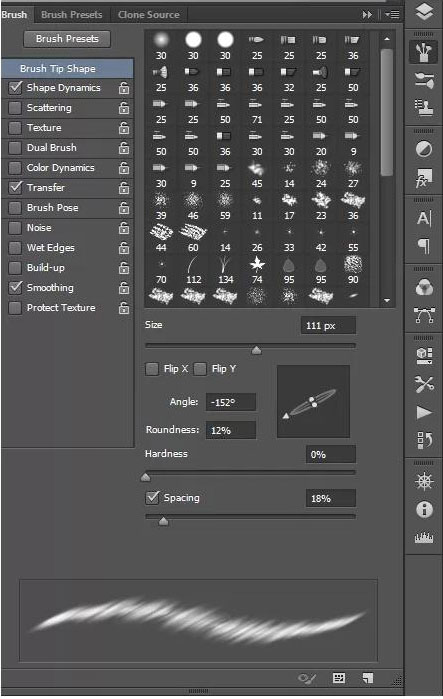Screen dimensions: 443x699
Task: Switch to the Clone Source tab
Action: (x=148, y=15)
